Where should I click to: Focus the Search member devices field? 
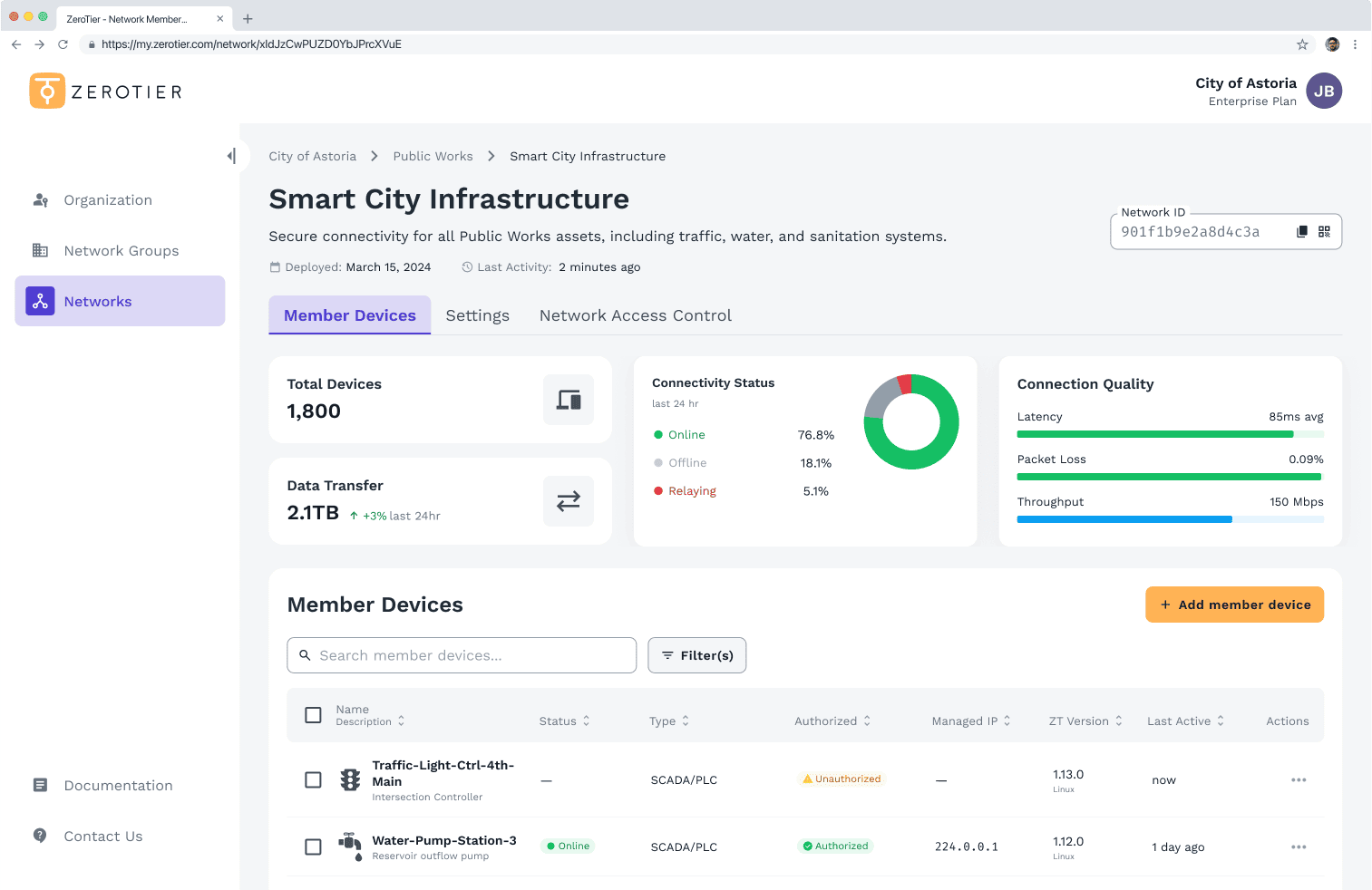pyautogui.click(x=462, y=655)
